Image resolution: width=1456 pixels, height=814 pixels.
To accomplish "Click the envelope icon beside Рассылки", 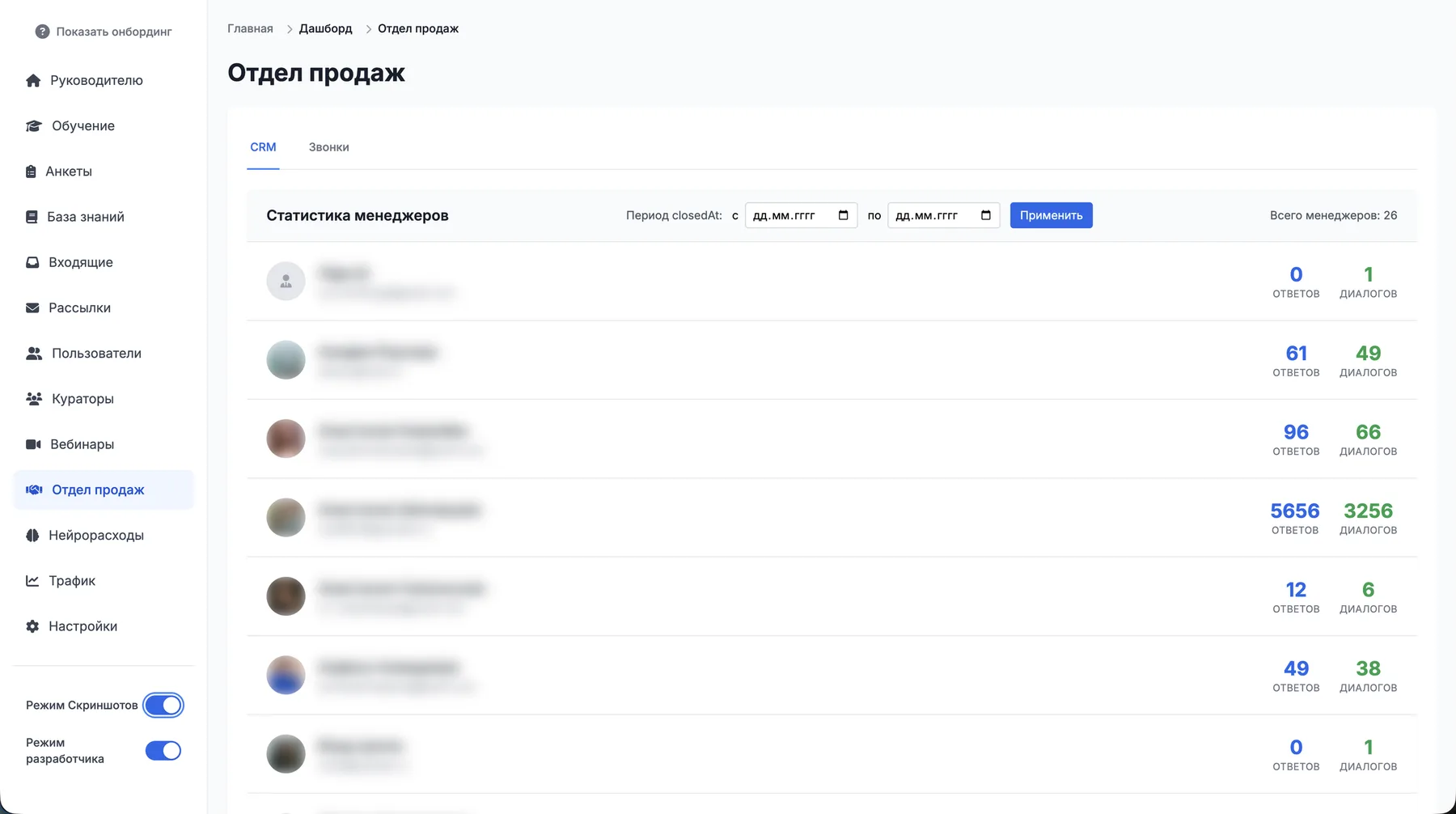I will [x=32, y=307].
